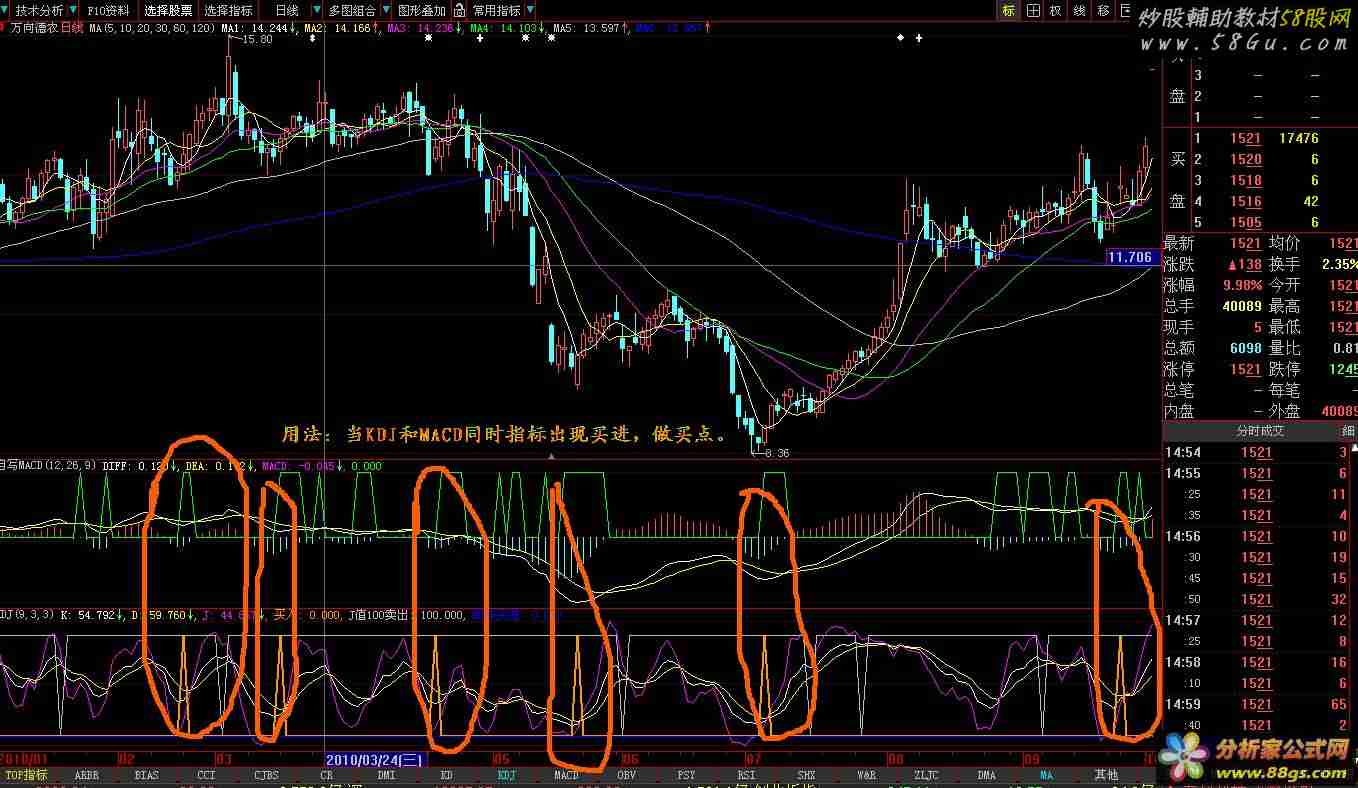The image size is (1358, 788).
Task: Switch to the PSY indicator tab
Action: click(x=686, y=775)
